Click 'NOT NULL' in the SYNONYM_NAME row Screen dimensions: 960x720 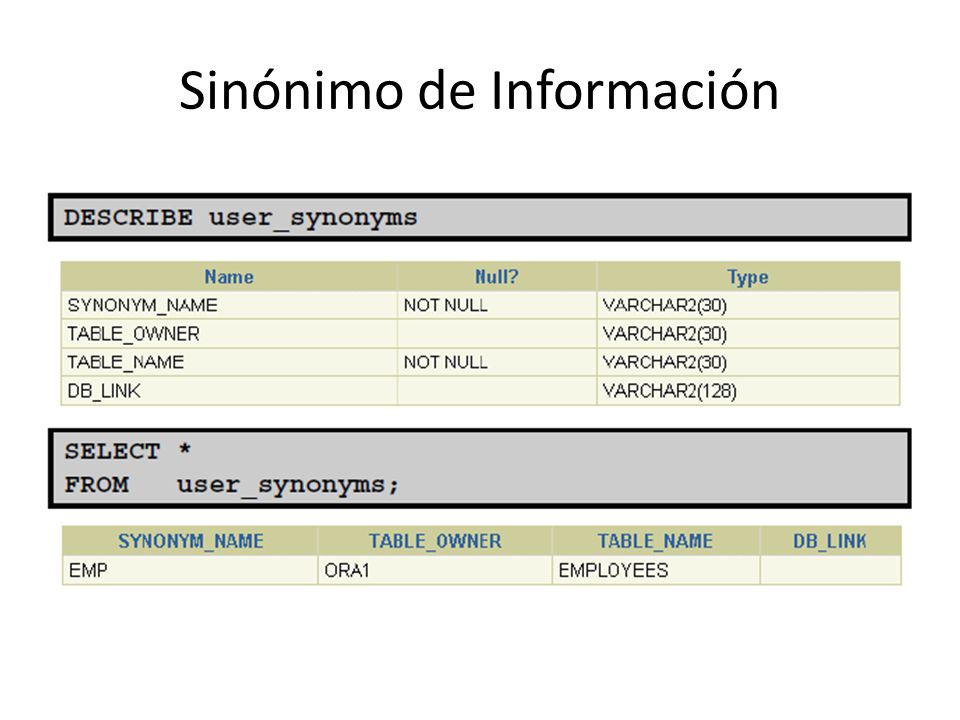click(446, 305)
